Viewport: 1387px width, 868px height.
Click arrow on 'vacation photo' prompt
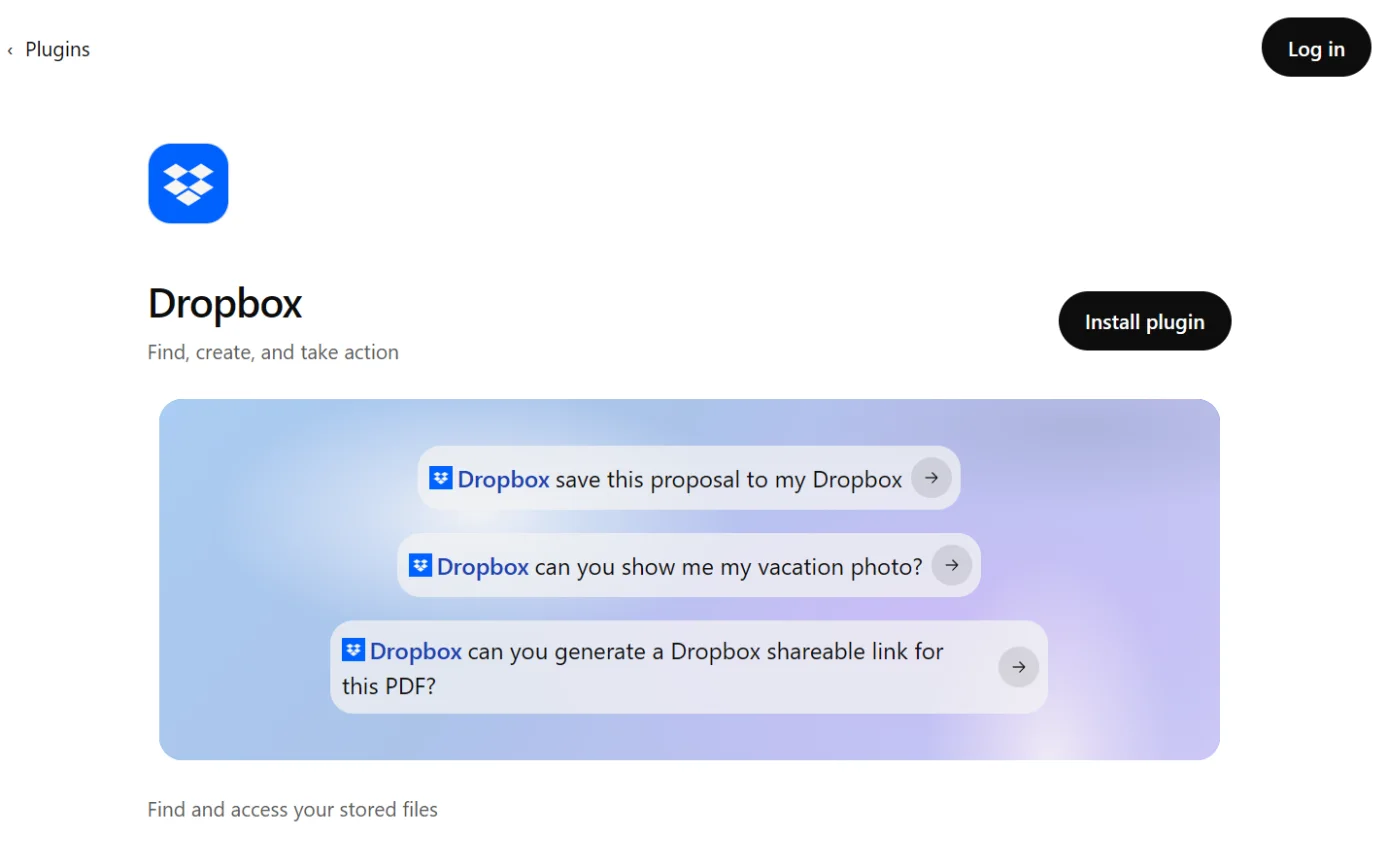click(952, 565)
